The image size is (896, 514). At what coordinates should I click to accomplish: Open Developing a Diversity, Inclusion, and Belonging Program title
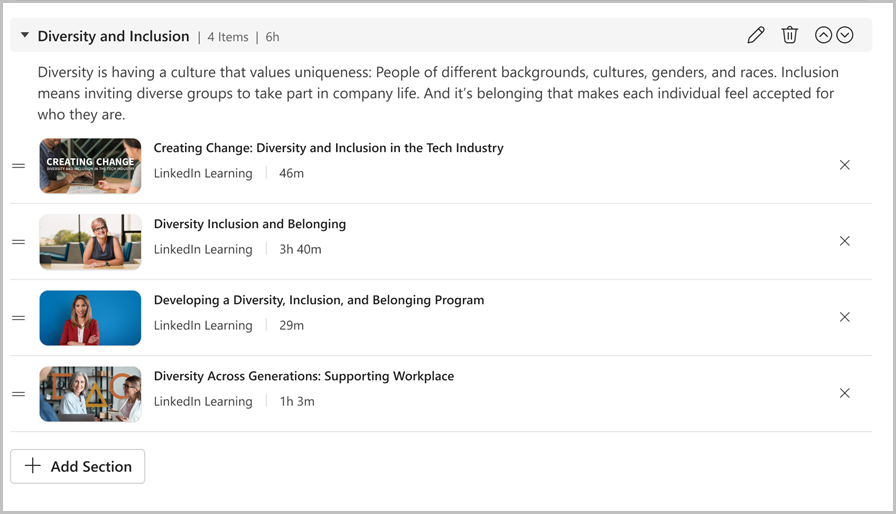click(319, 300)
